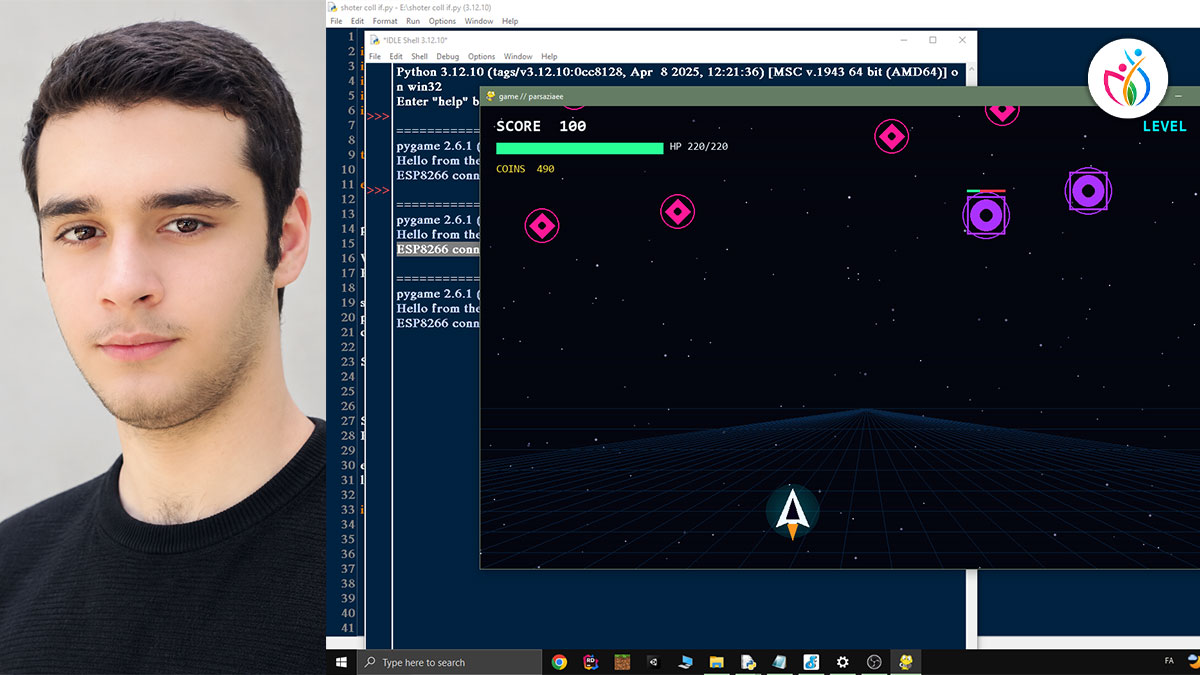Open the Debug menu in IDLE Shell

[x=447, y=57]
